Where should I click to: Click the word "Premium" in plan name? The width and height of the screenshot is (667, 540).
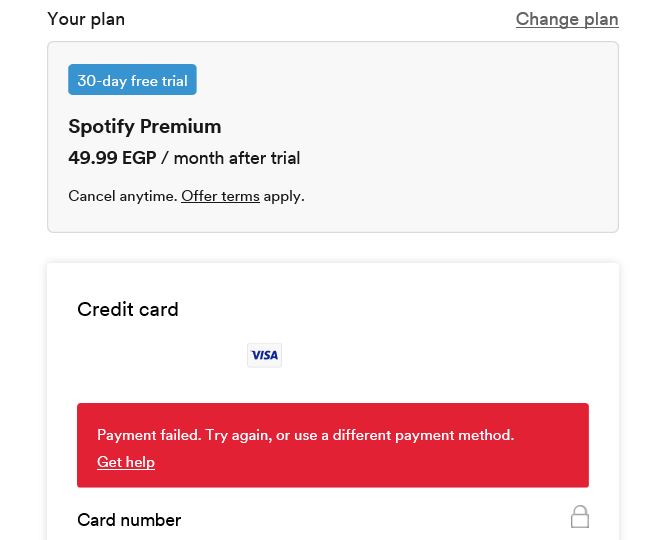pos(181,126)
